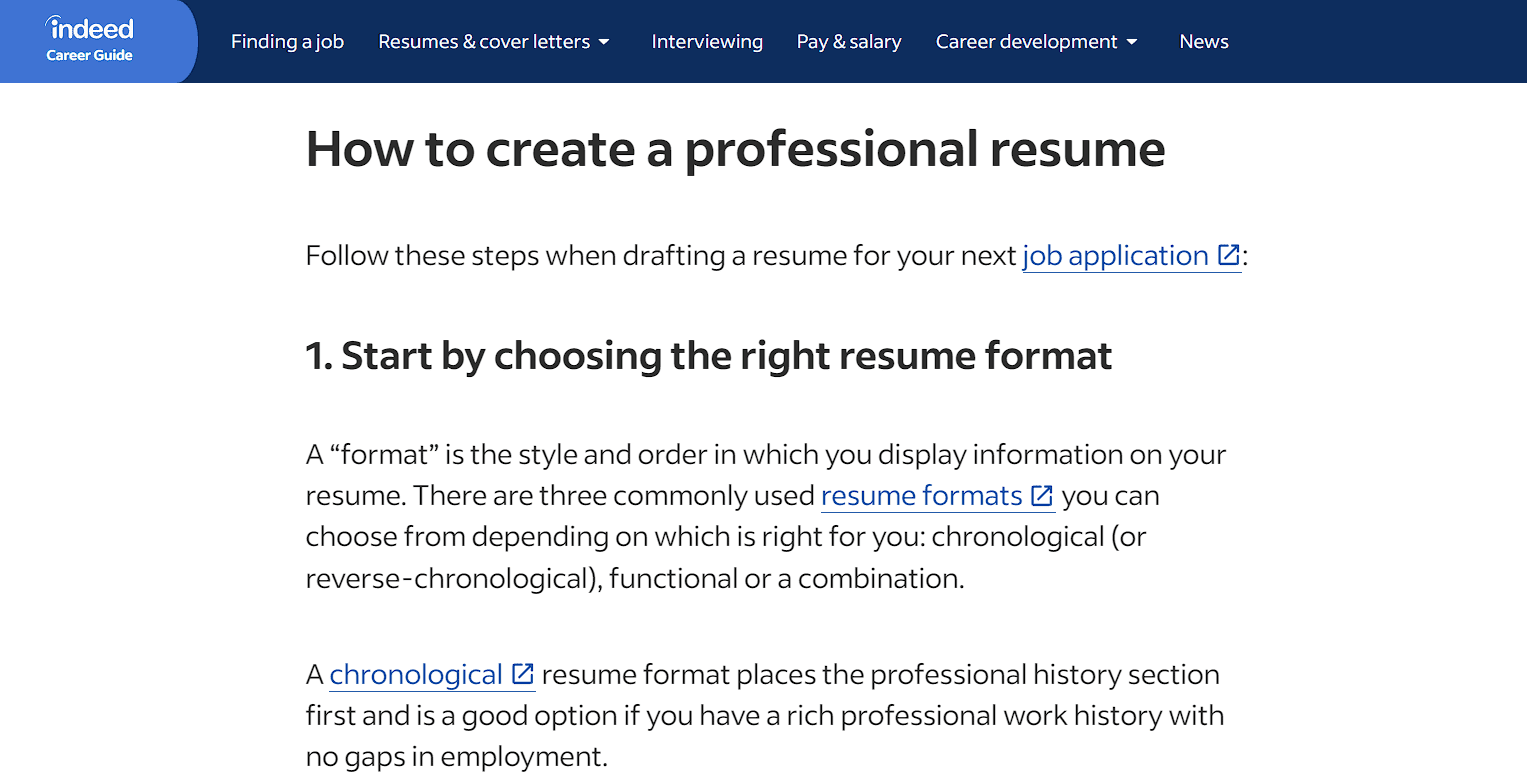Click external-link icon beside "job application"
Image resolution: width=1527 pixels, height=783 pixels.
[1228, 255]
